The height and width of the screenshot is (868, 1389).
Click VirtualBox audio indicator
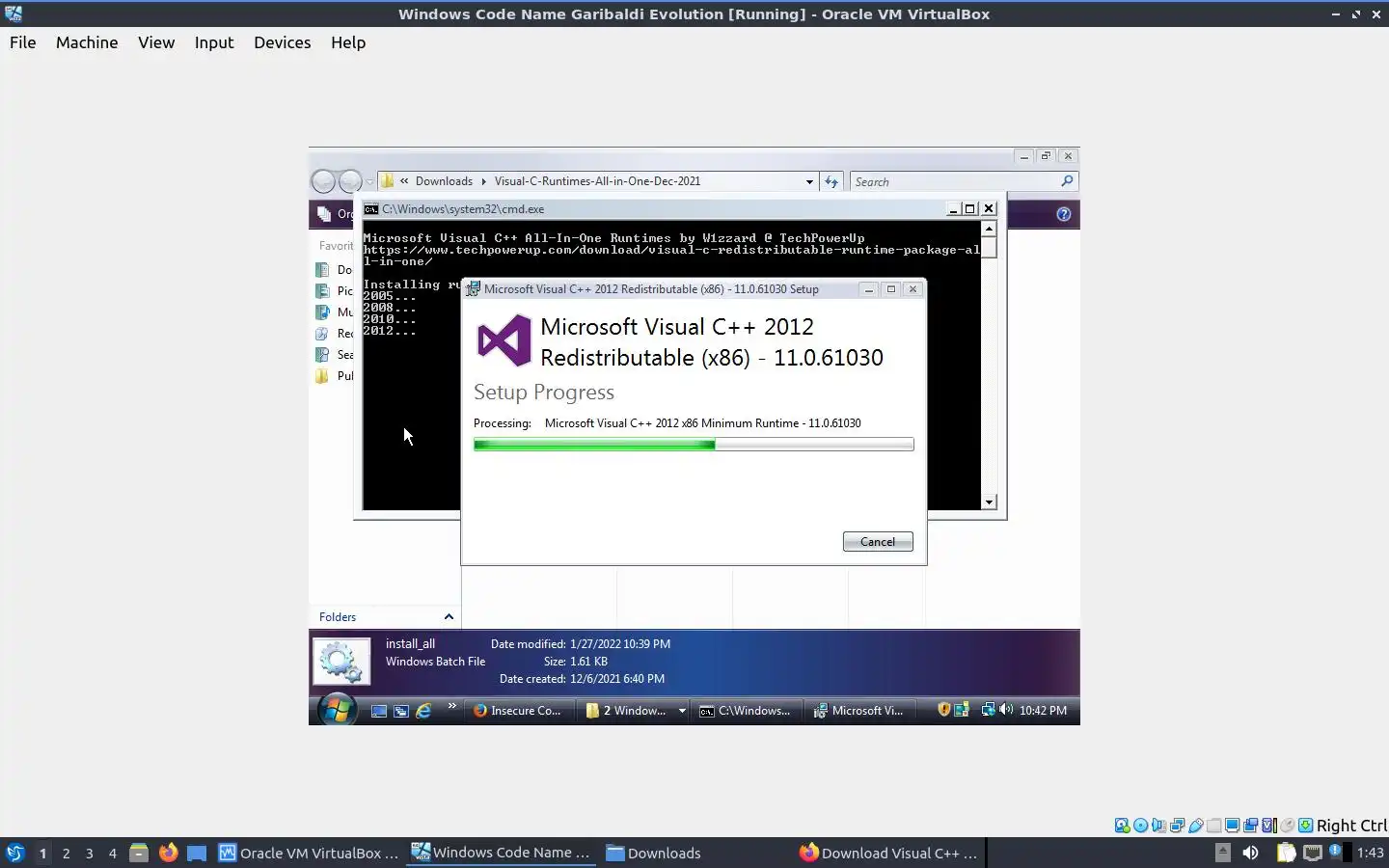click(x=1158, y=826)
